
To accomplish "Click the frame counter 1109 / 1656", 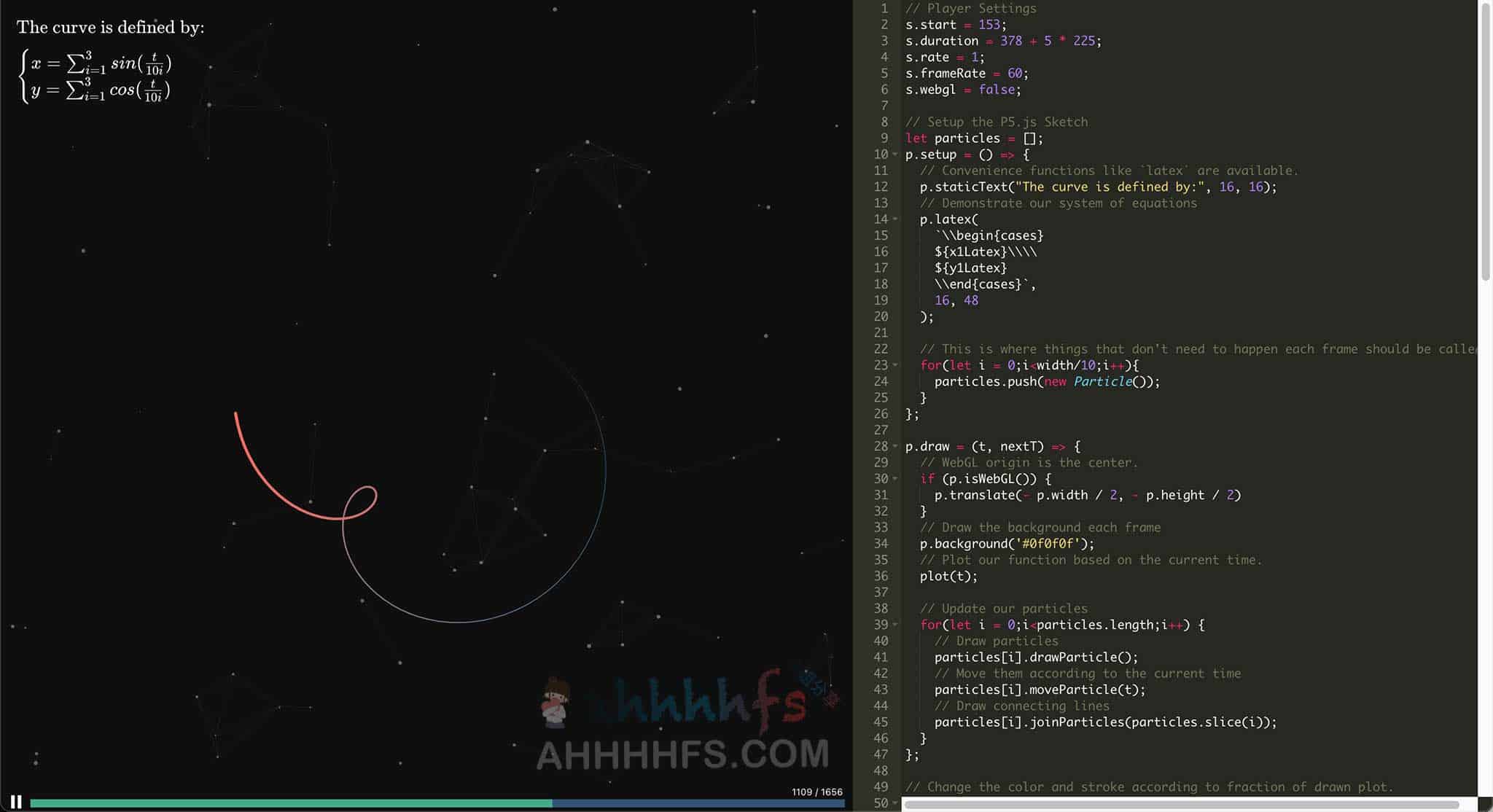I will [x=816, y=792].
